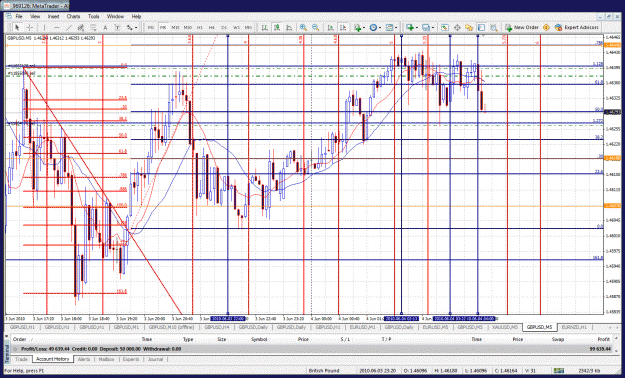The image size is (625, 378).
Task: Open the Experts tab in Terminal
Action: tap(131, 359)
